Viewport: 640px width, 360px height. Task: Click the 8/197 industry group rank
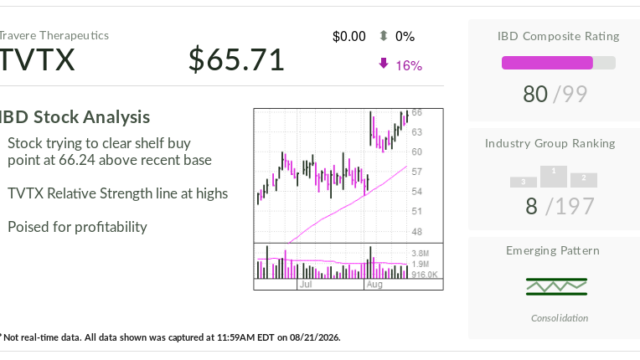coord(560,206)
